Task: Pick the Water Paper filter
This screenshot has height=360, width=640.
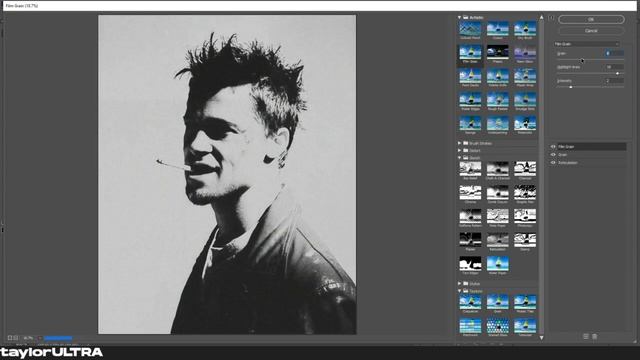Action: click(498, 265)
